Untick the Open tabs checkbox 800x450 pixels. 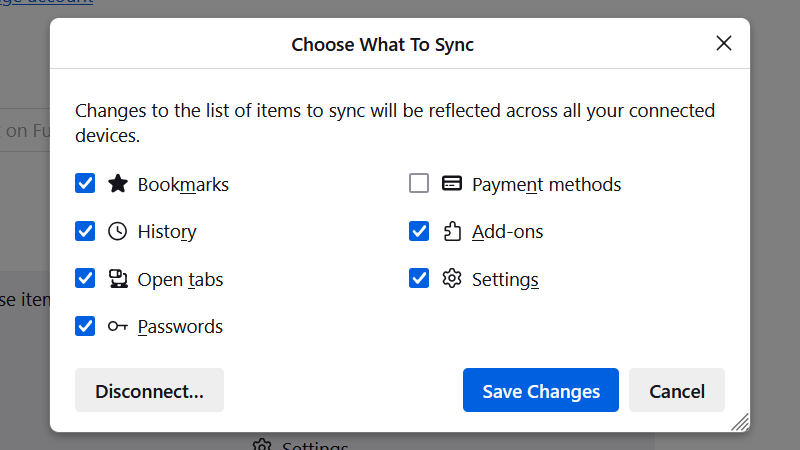click(x=85, y=279)
